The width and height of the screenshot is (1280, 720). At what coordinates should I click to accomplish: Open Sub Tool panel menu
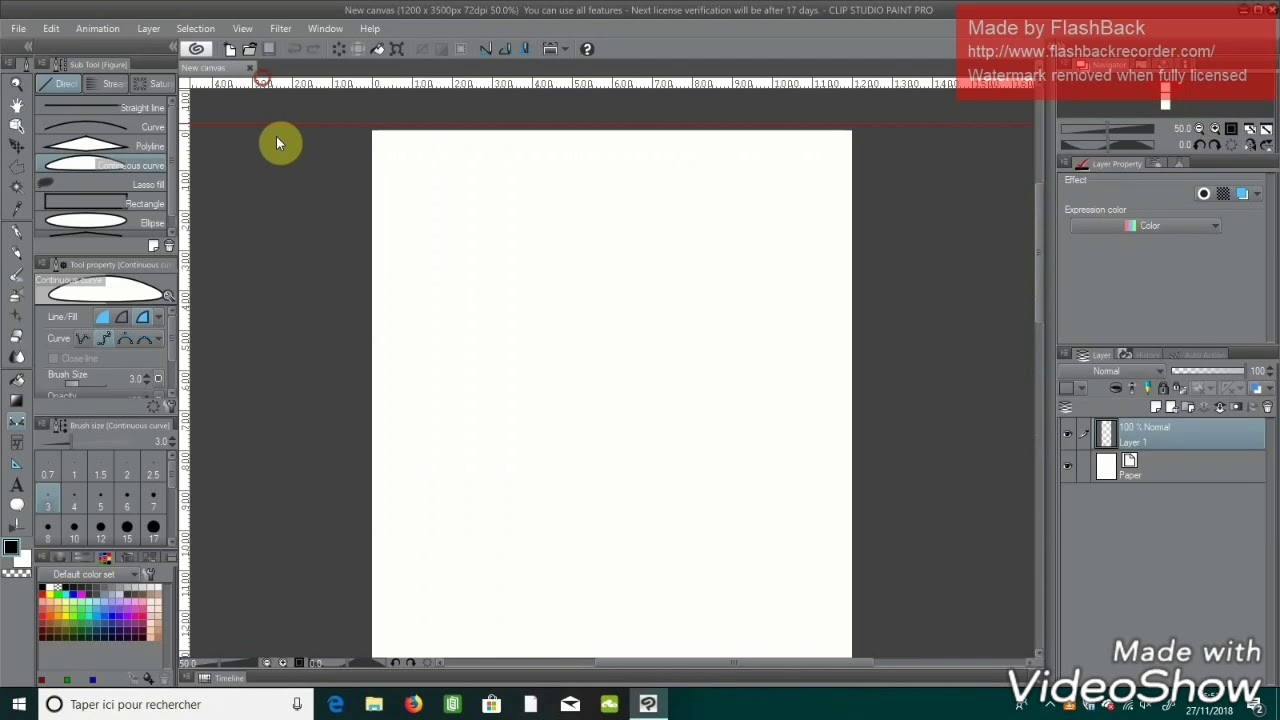(41, 64)
